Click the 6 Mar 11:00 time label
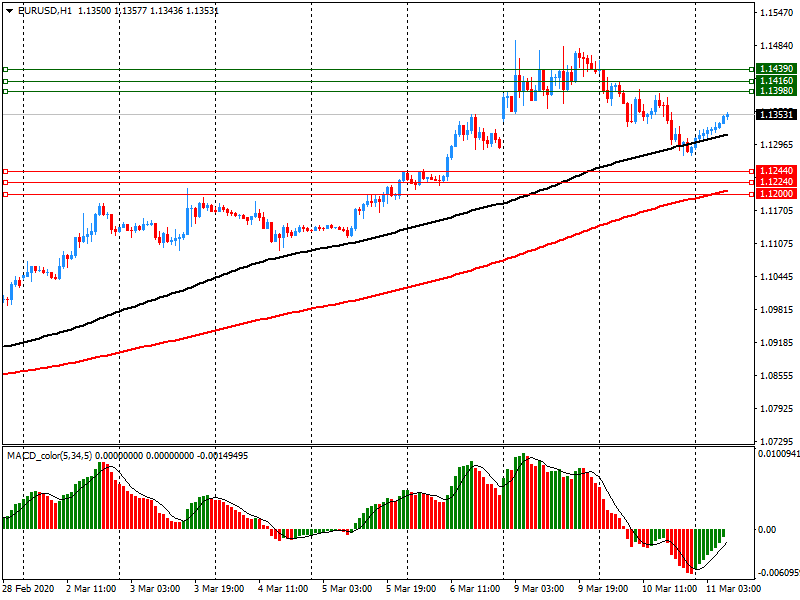The image size is (800, 600). pyautogui.click(x=475, y=589)
